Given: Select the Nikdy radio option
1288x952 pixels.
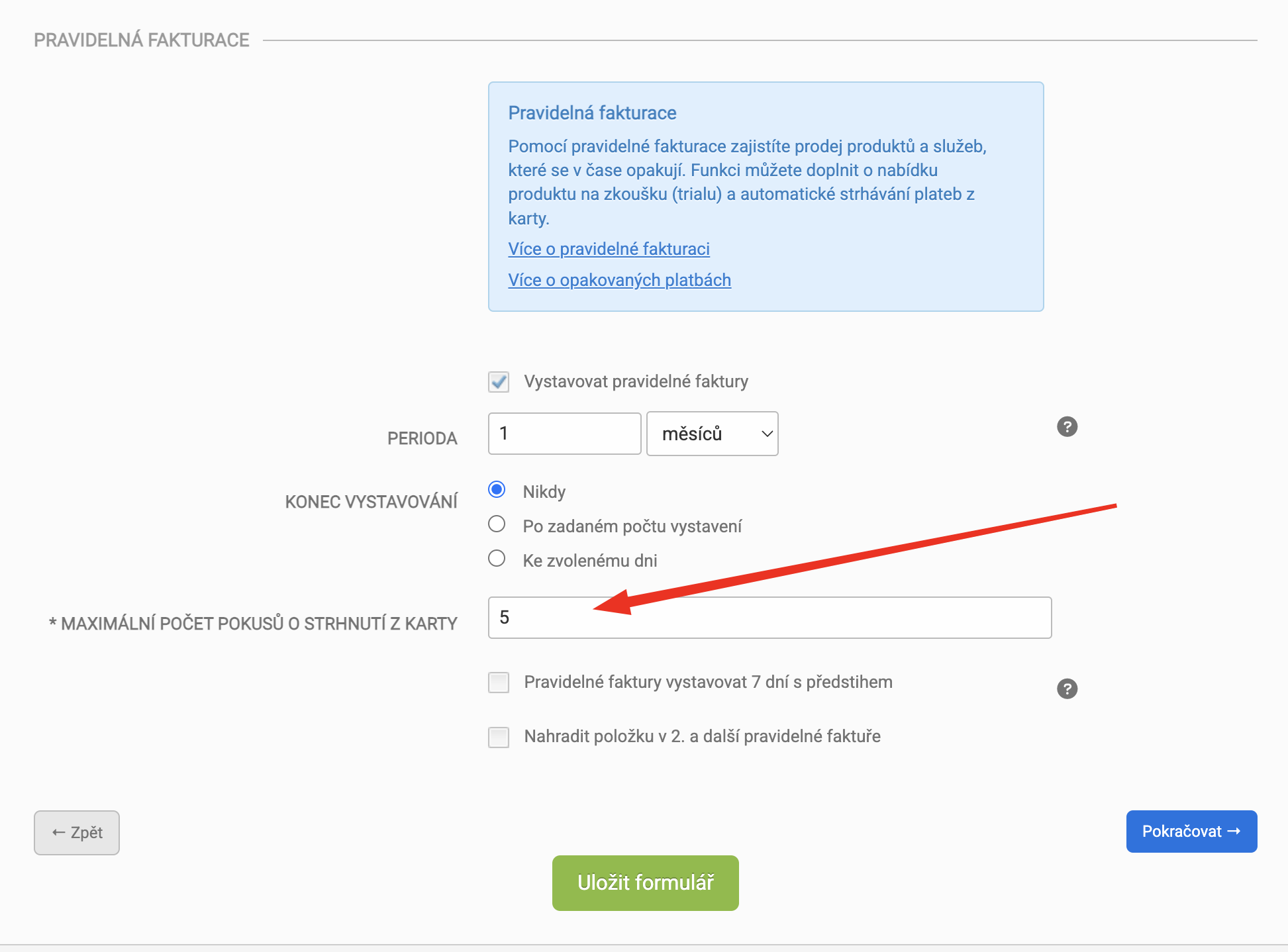Looking at the screenshot, I should [x=497, y=490].
